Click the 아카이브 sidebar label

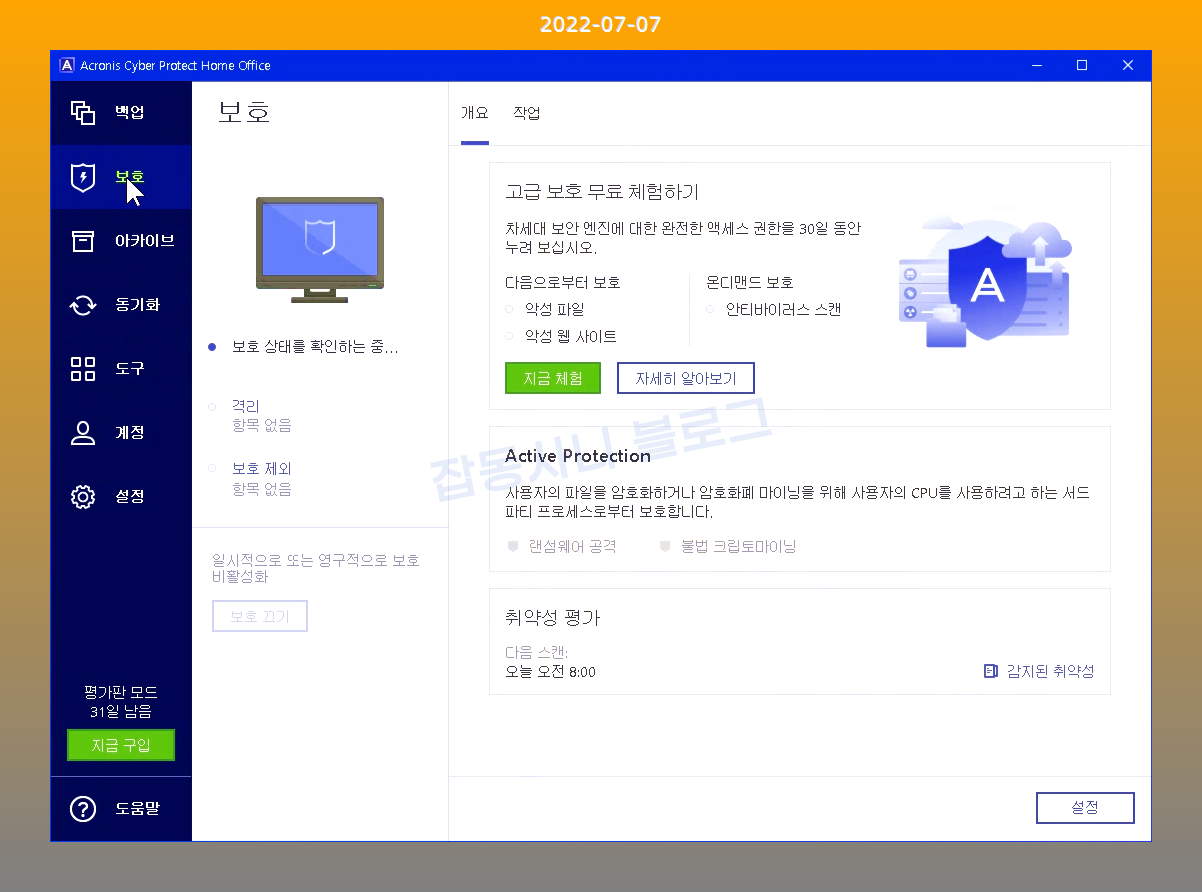point(145,241)
